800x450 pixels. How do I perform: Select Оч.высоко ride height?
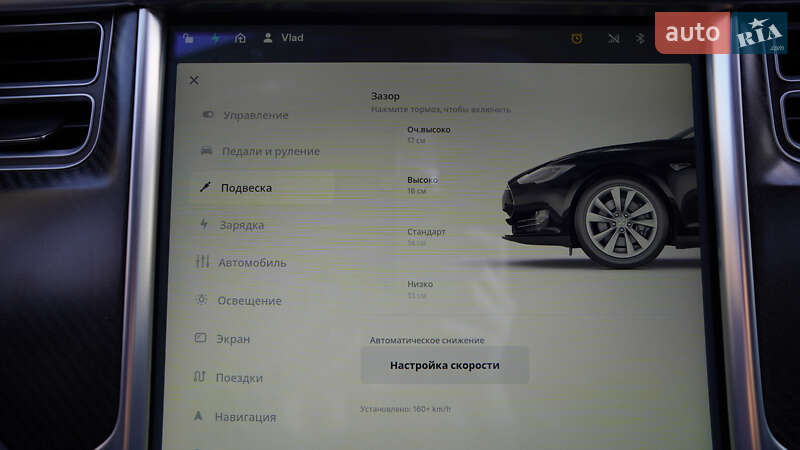(429, 134)
